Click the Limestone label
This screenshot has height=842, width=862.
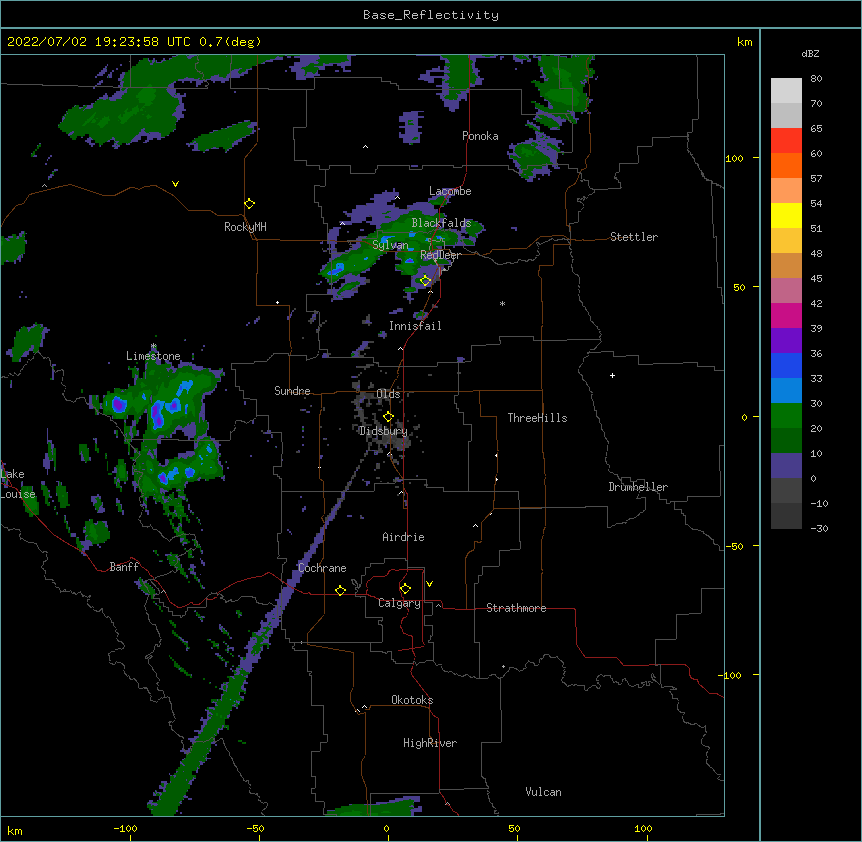coord(153,356)
